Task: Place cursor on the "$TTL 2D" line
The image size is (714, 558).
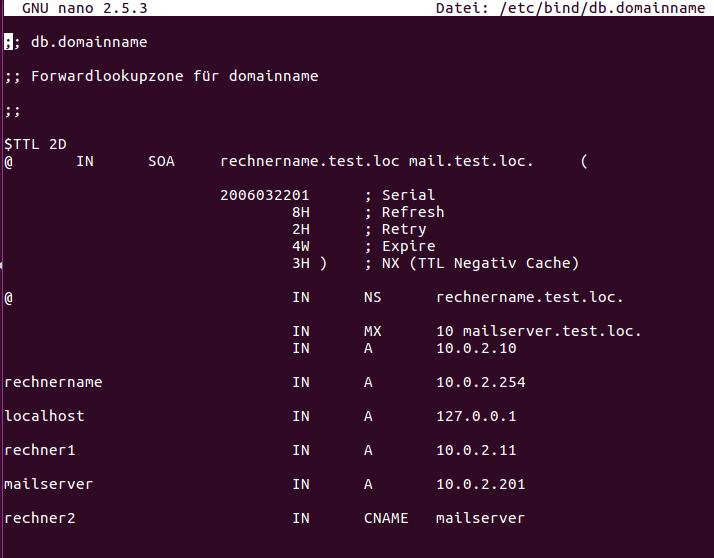Action: 35,144
